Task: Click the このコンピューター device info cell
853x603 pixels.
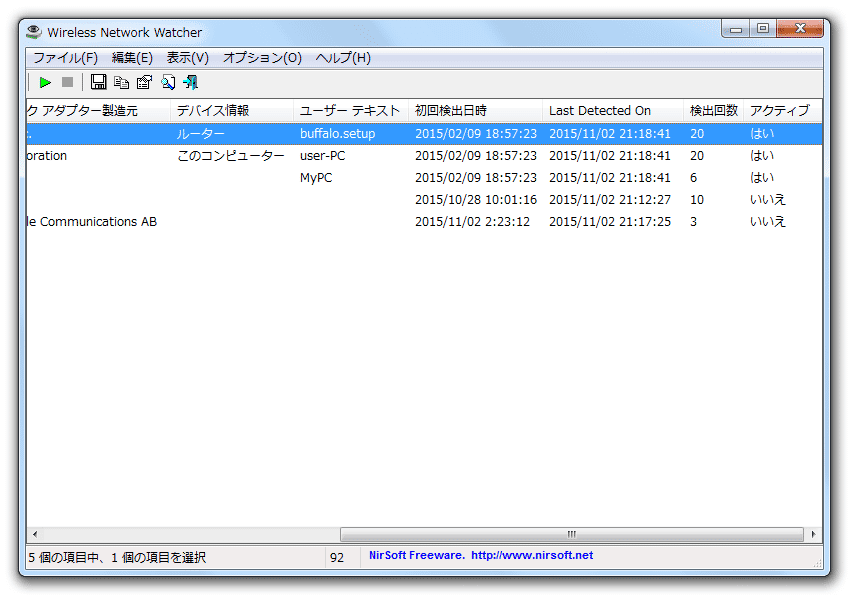Action: click(x=231, y=156)
